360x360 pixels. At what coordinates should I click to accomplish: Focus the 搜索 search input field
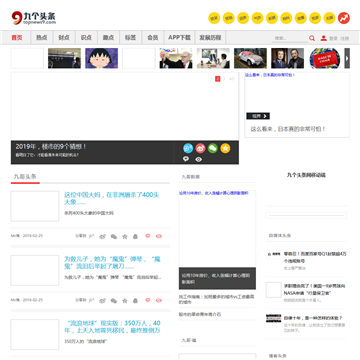click(x=290, y=38)
